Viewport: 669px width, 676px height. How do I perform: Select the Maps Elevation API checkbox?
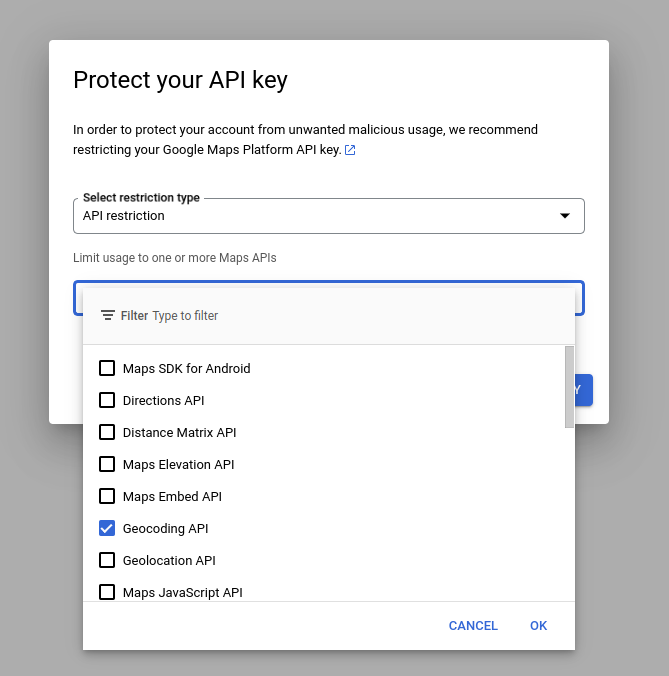(107, 464)
